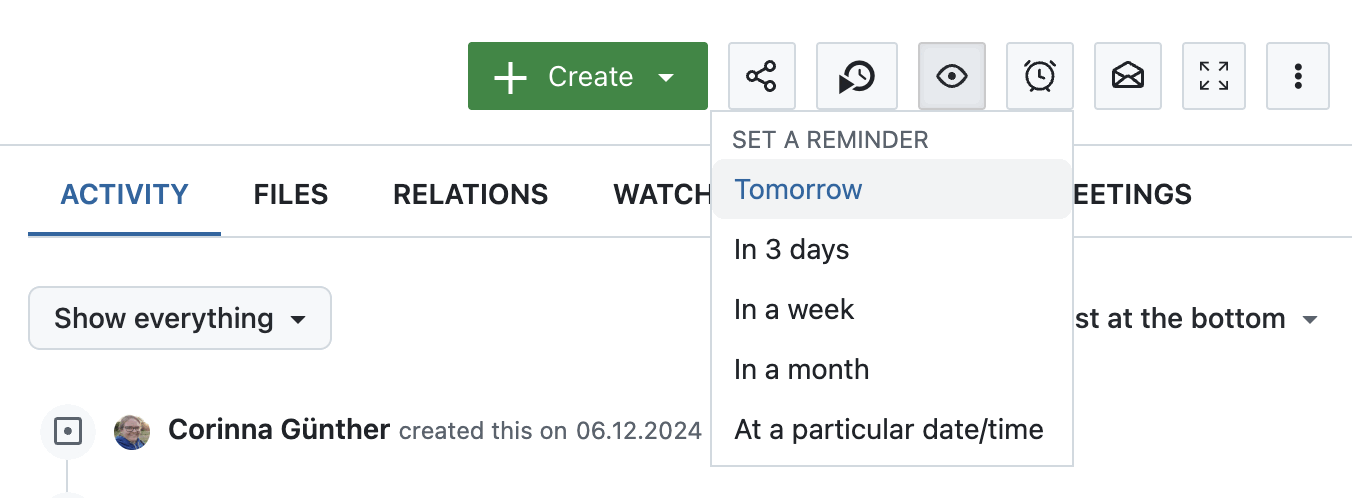Choose the In 3 days reminder
Image resolution: width=1352 pixels, height=498 pixels.
(x=791, y=250)
